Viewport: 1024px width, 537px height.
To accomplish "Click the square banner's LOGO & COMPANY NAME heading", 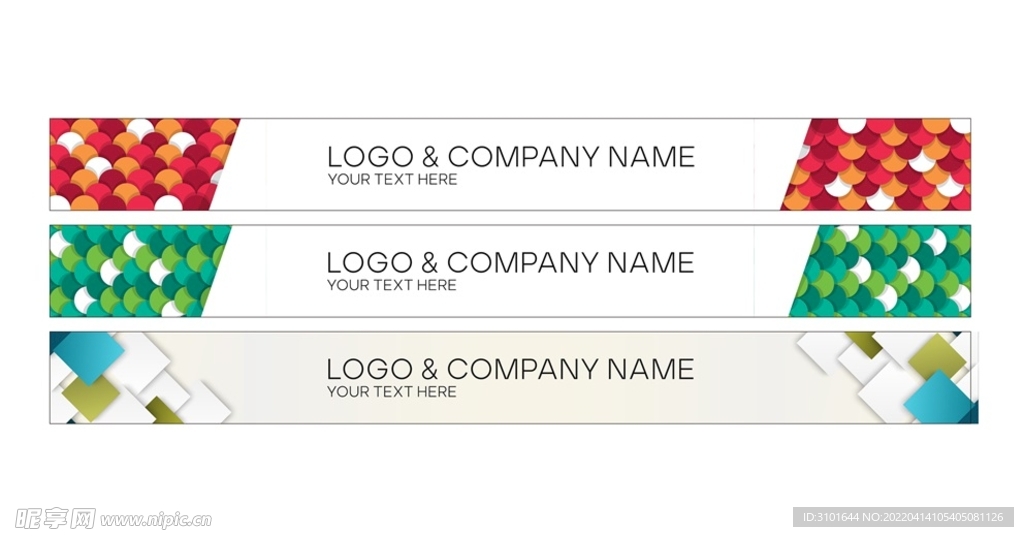I will tap(511, 370).
